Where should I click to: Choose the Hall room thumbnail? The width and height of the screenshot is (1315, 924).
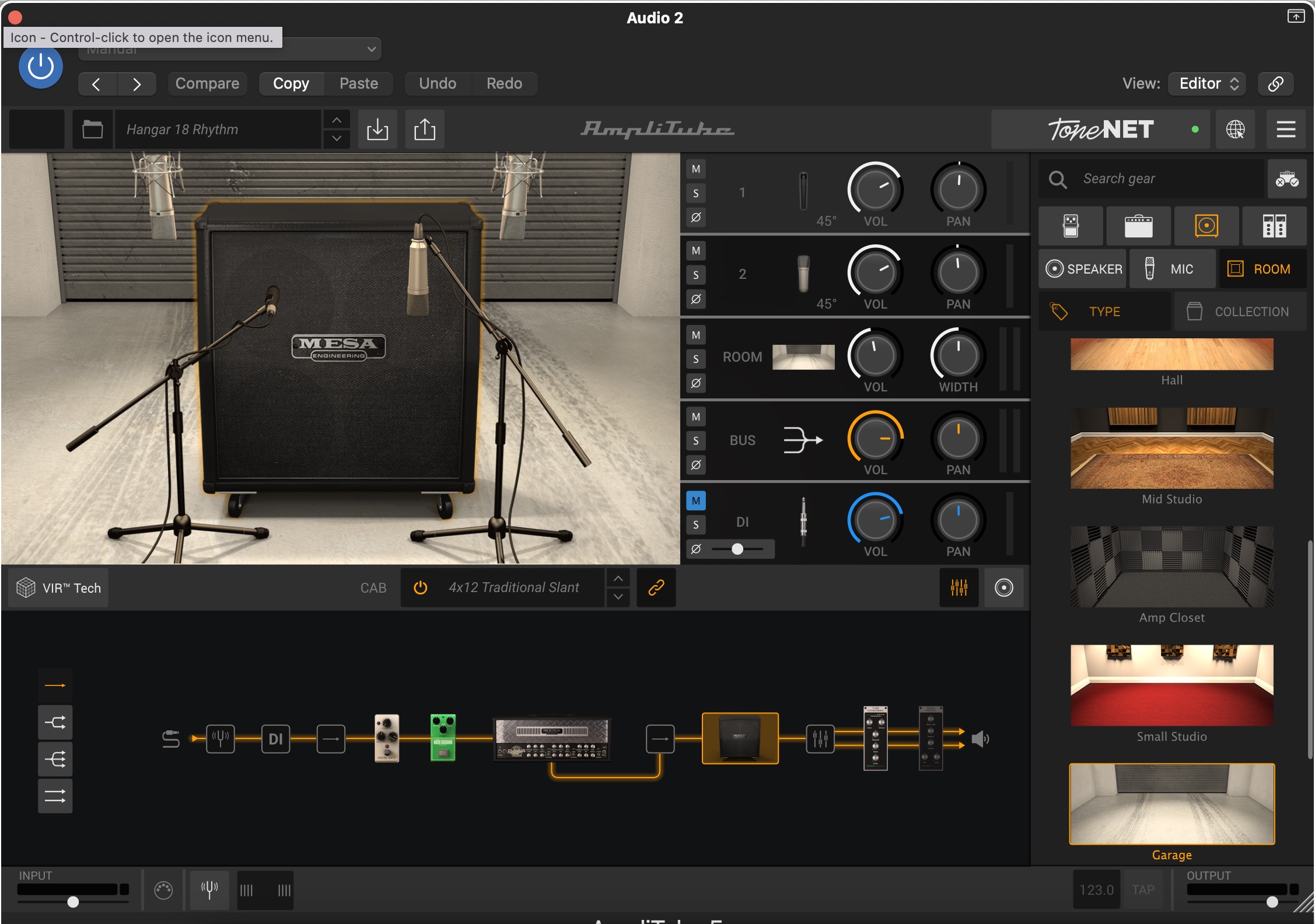click(1171, 354)
